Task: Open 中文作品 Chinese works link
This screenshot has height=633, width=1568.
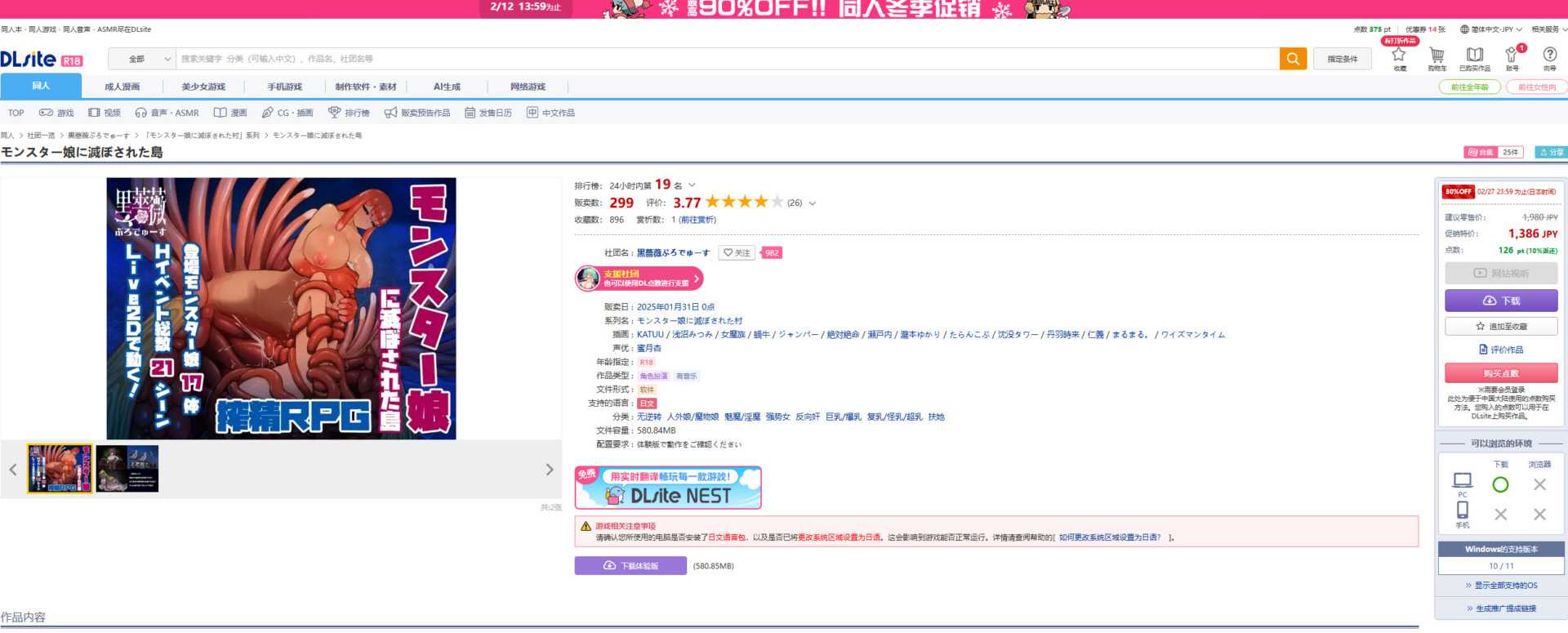Action: tap(550, 113)
